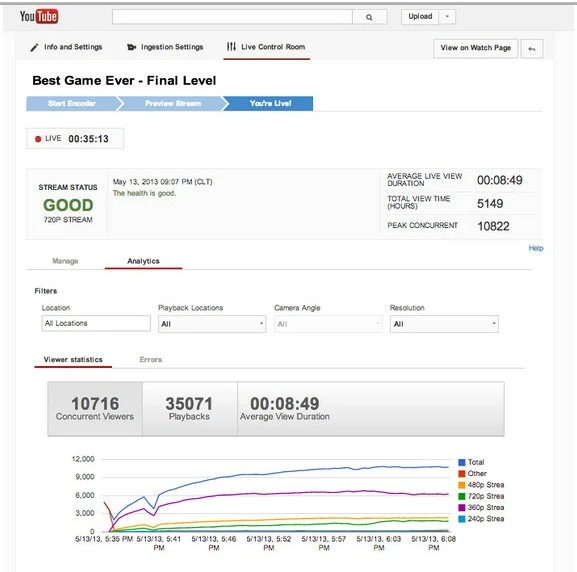This screenshot has width=577, height=572.
Task: Select the Average View Duration tile
Action: pyautogui.click(x=284, y=409)
